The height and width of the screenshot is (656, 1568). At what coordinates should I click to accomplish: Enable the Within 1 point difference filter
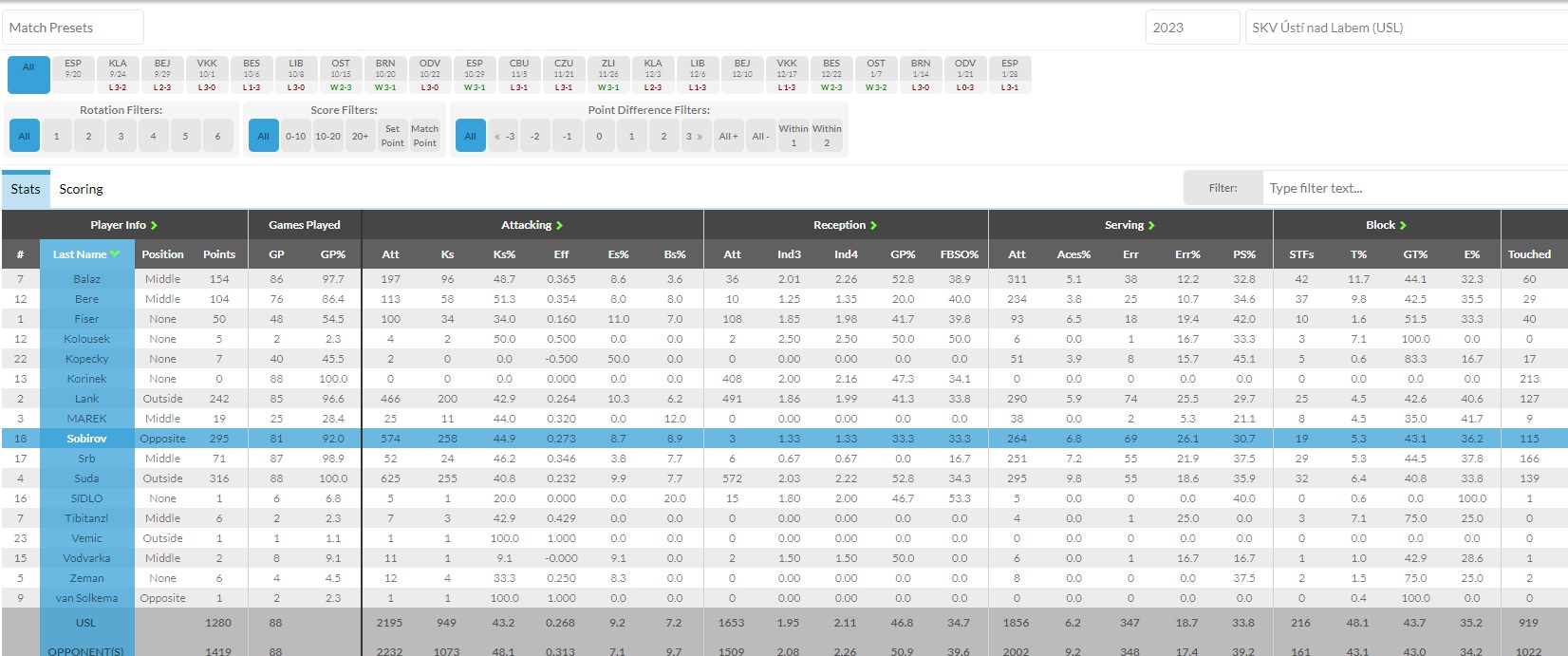coord(793,136)
